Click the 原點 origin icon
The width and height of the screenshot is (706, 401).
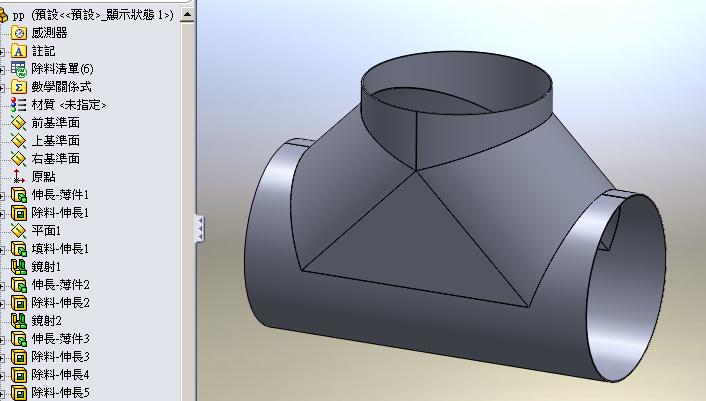pyautogui.click(x=18, y=177)
